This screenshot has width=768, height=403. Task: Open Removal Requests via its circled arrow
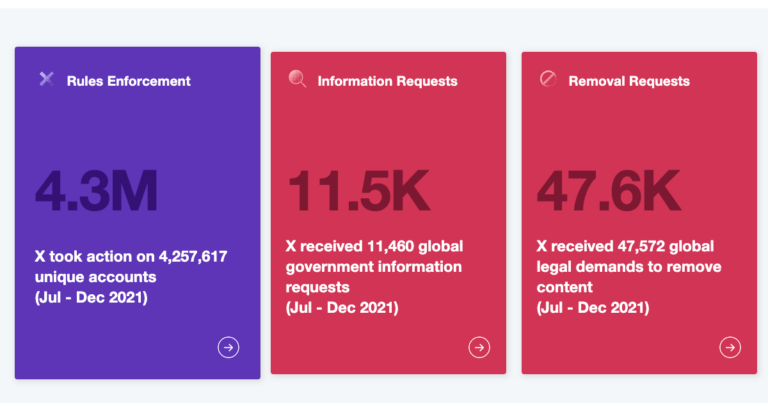pos(730,347)
